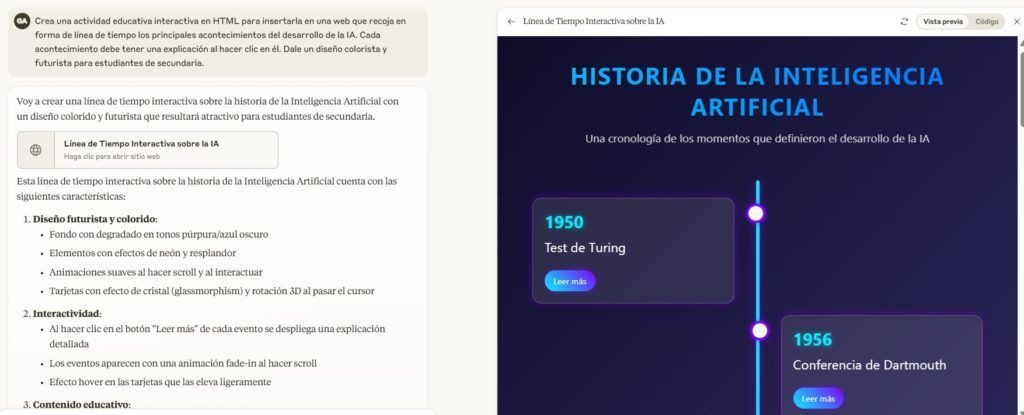Switch to Código tab
This screenshot has width=1024, height=415.
pos(986,22)
